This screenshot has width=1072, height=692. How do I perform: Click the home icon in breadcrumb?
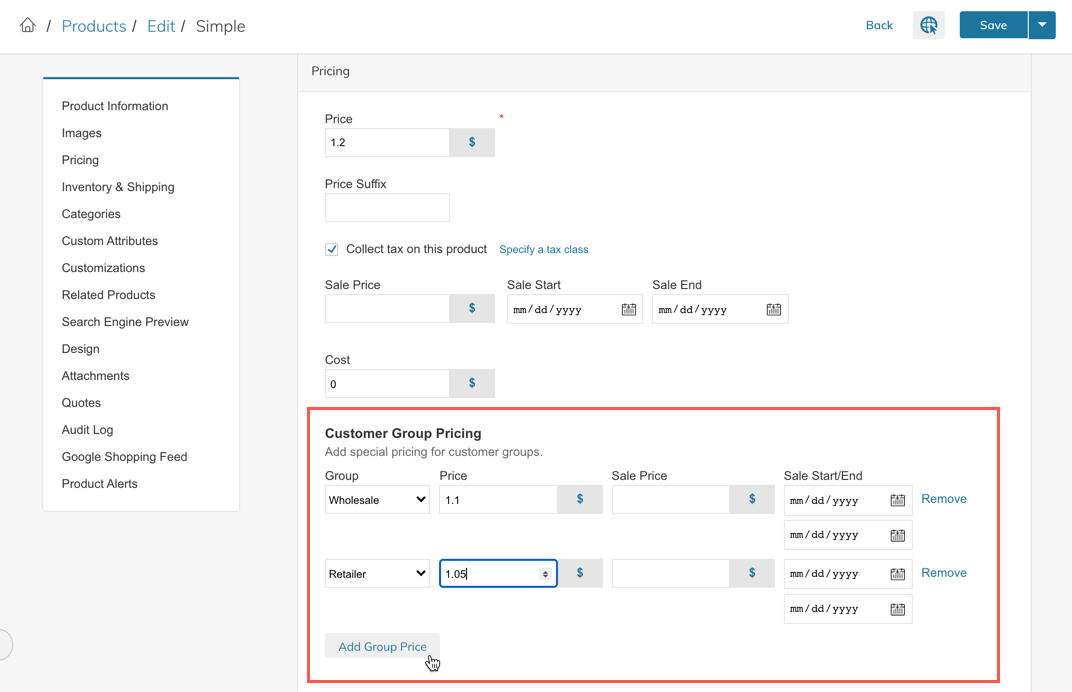tap(27, 26)
